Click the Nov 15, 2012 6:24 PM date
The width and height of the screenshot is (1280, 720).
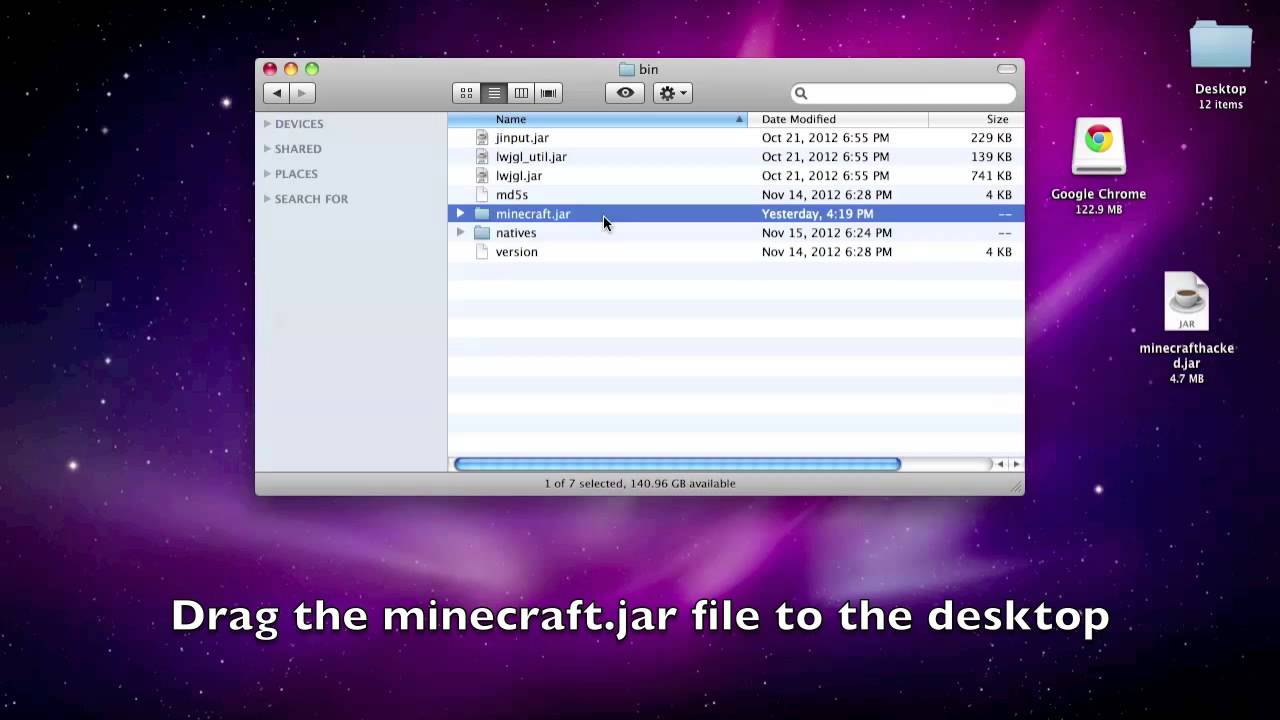(827, 233)
